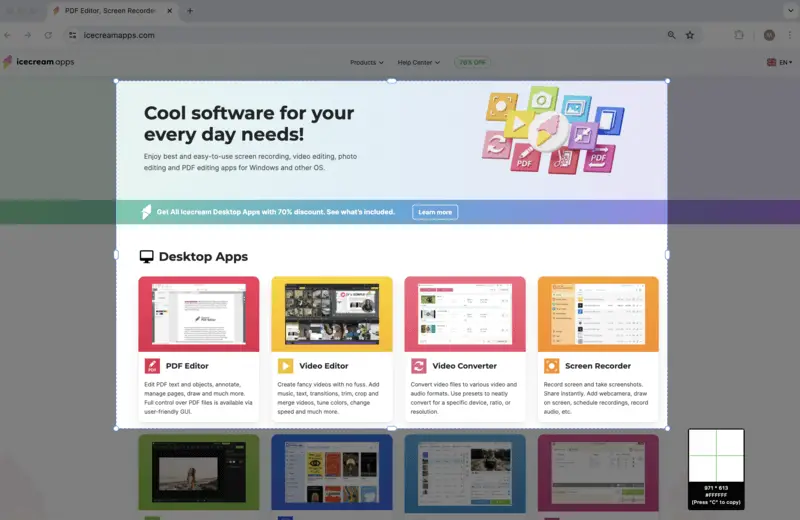Click the Cool software for your every day needs heading
The width and height of the screenshot is (800, 520).
pyautogui.click(x=249, y=123)
